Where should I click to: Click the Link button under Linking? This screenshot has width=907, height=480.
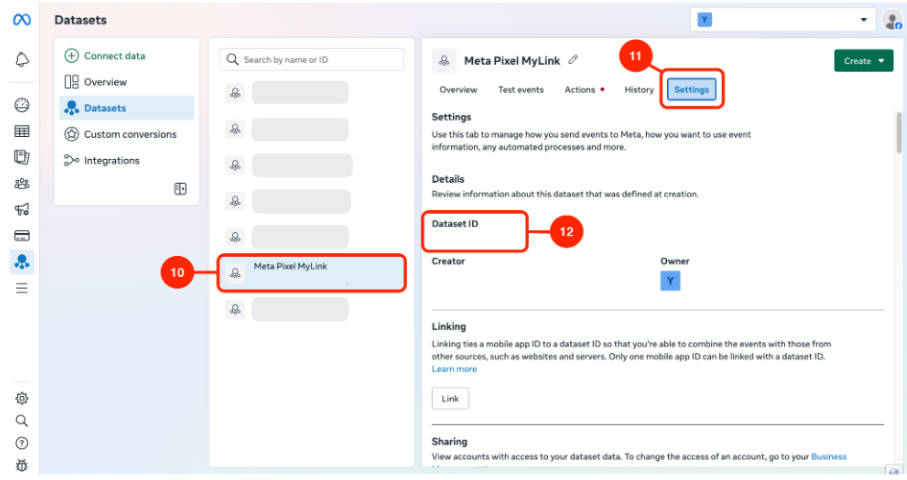(450, 398)
